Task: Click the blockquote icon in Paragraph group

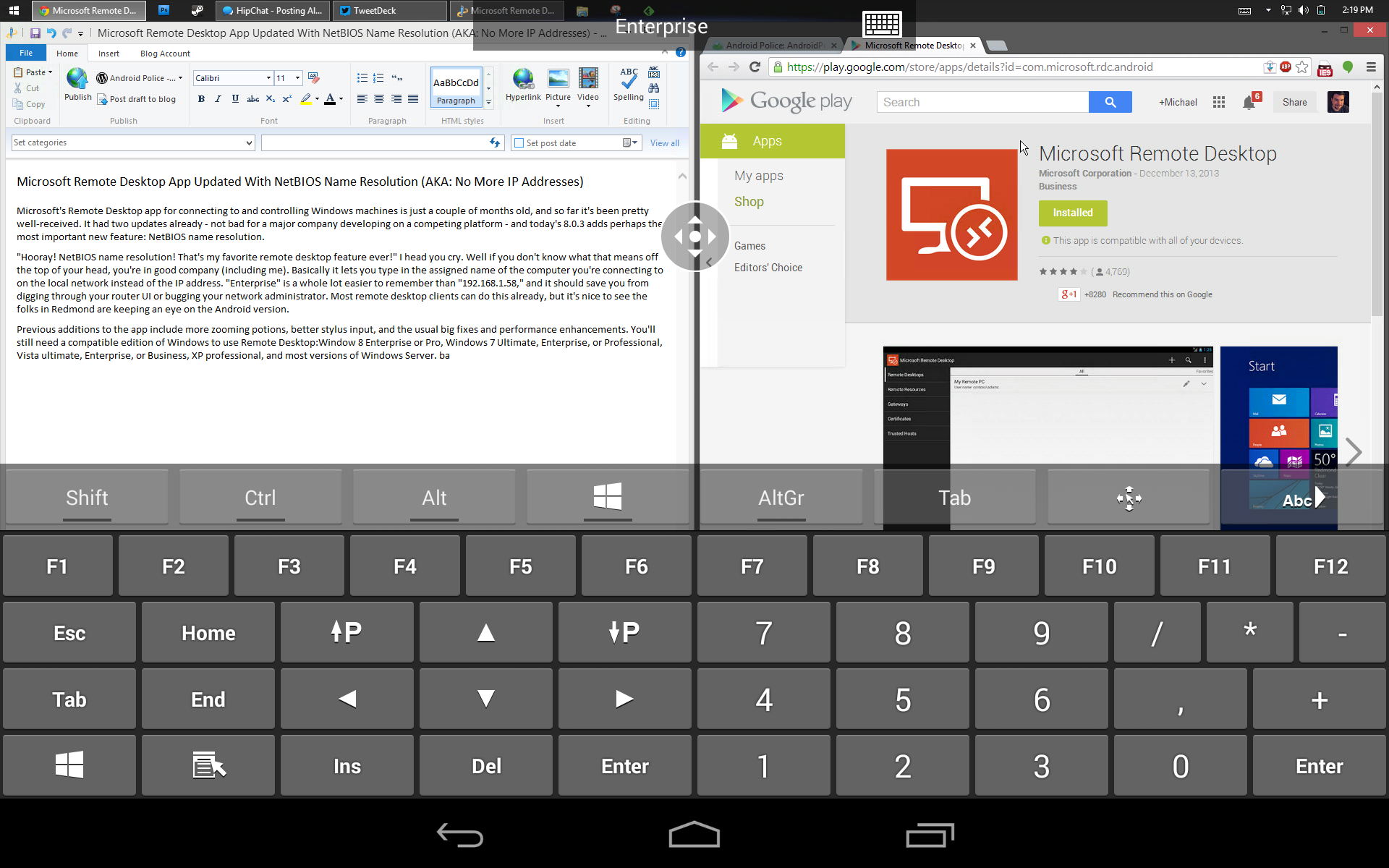Action: 396,78
